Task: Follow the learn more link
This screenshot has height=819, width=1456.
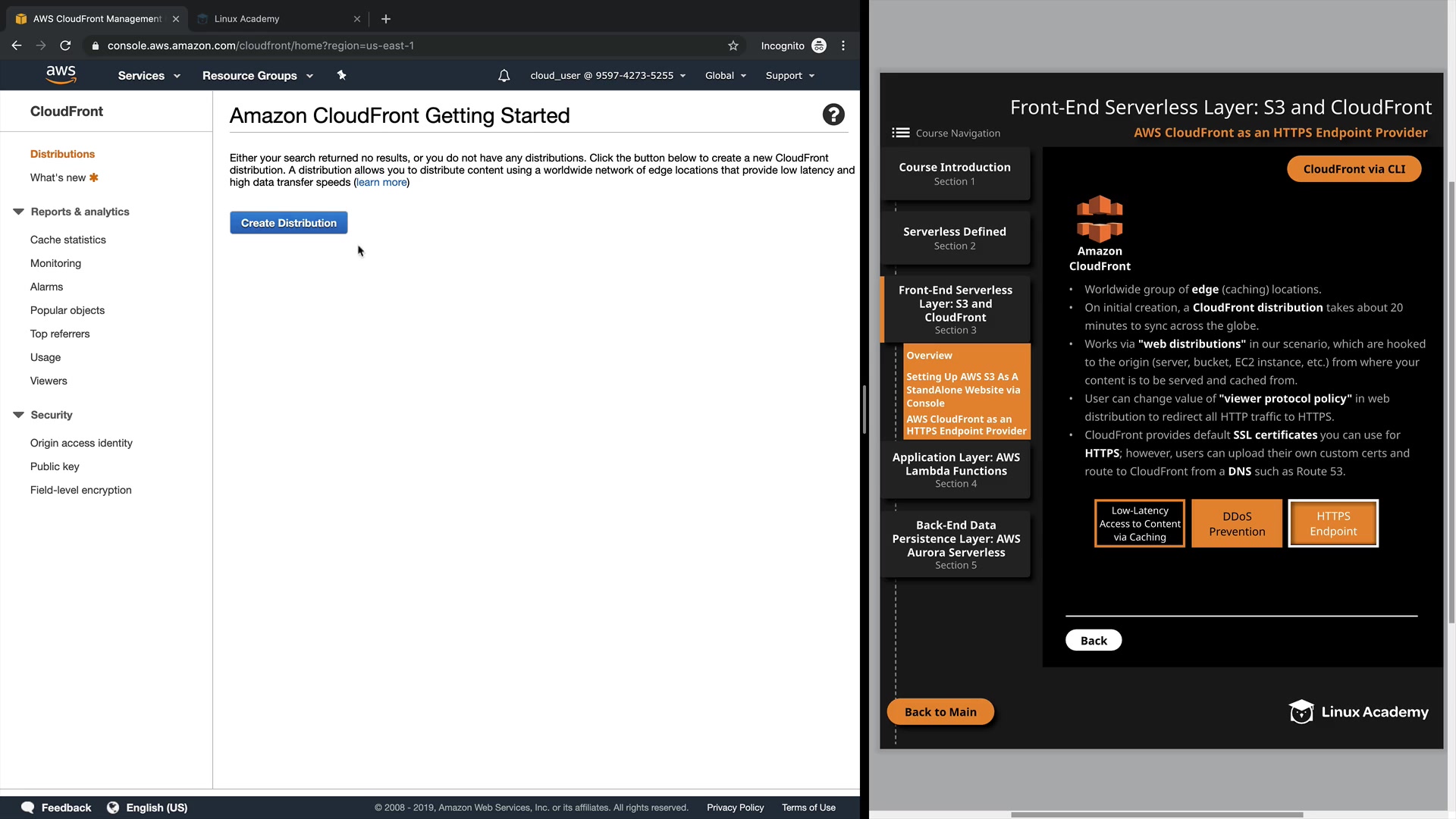Action: tap(381, 183)
